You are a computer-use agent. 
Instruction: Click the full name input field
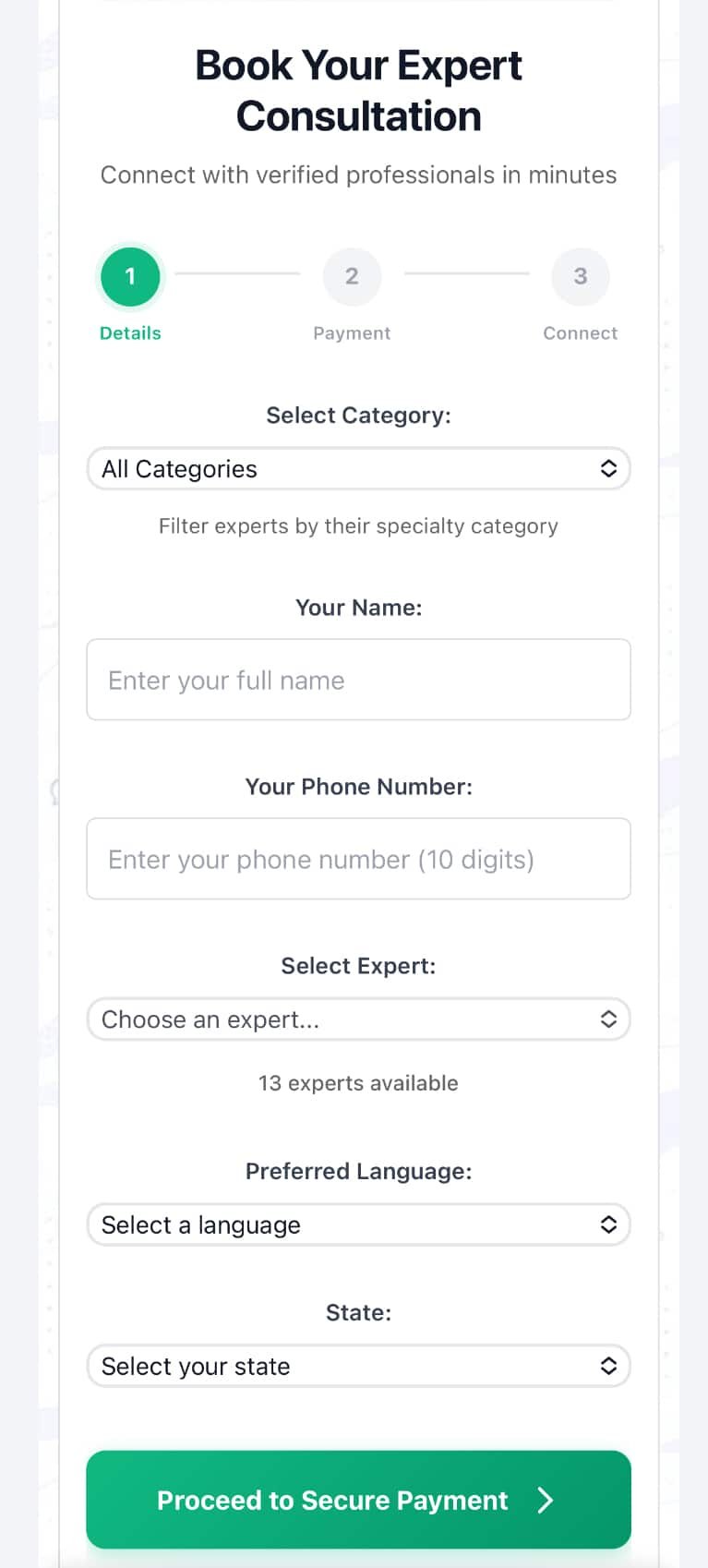click(359, 680)
